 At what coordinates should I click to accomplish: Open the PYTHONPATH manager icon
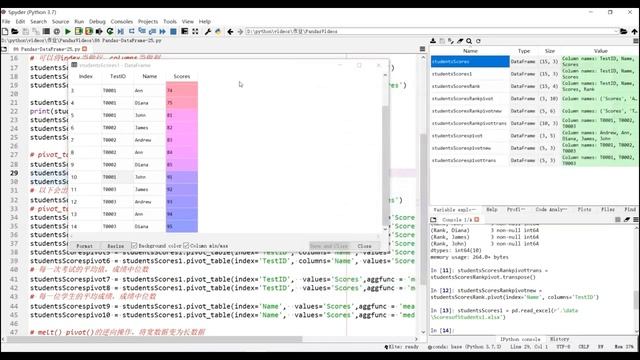coord(218,31)
